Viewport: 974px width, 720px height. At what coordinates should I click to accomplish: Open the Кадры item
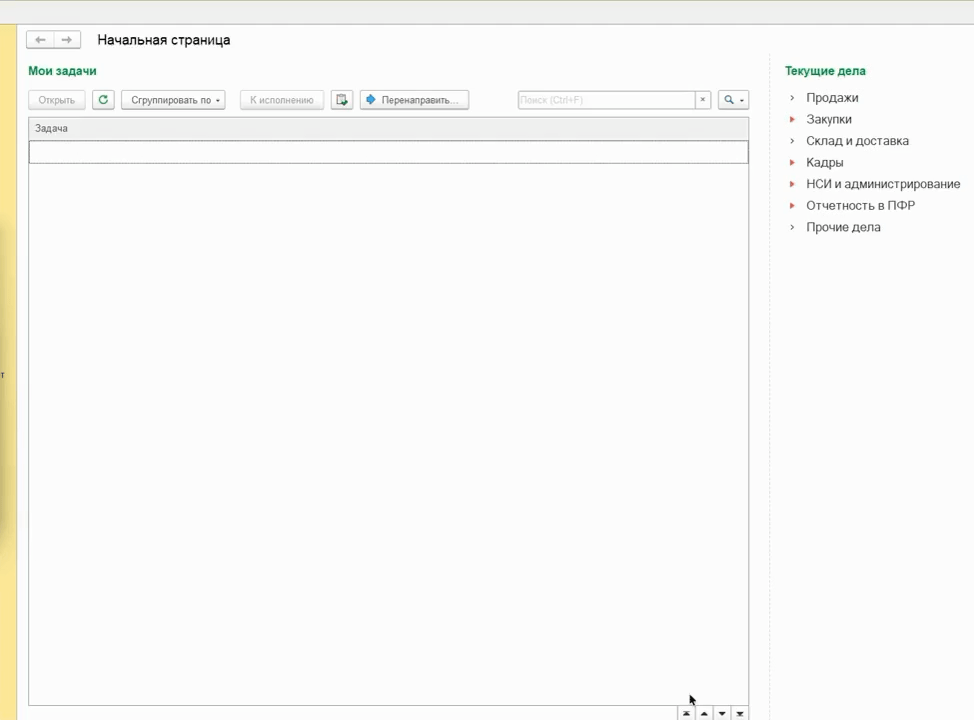pyautogui.click(x=824, y=163)
